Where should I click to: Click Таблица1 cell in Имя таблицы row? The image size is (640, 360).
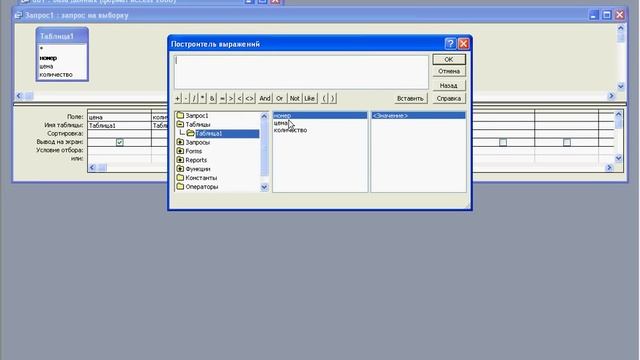point(119,126)
